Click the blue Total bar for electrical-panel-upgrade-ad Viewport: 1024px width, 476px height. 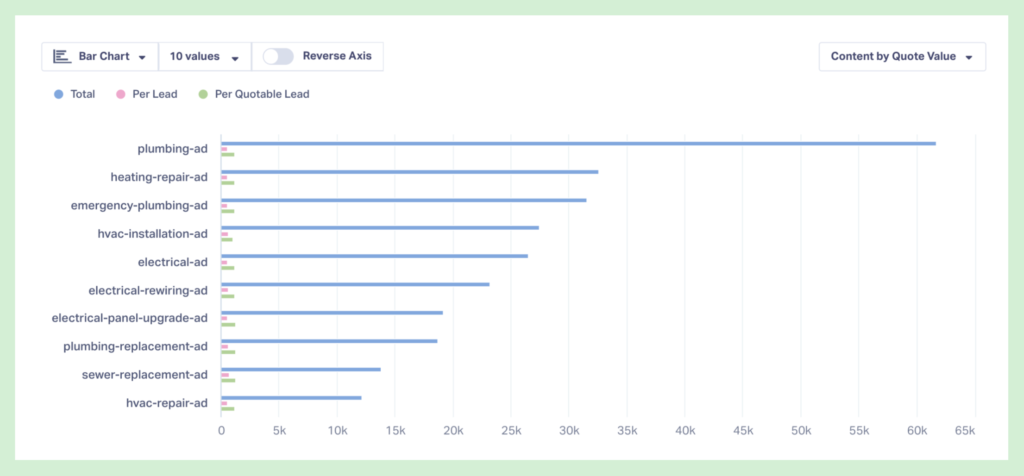(332, 313)
